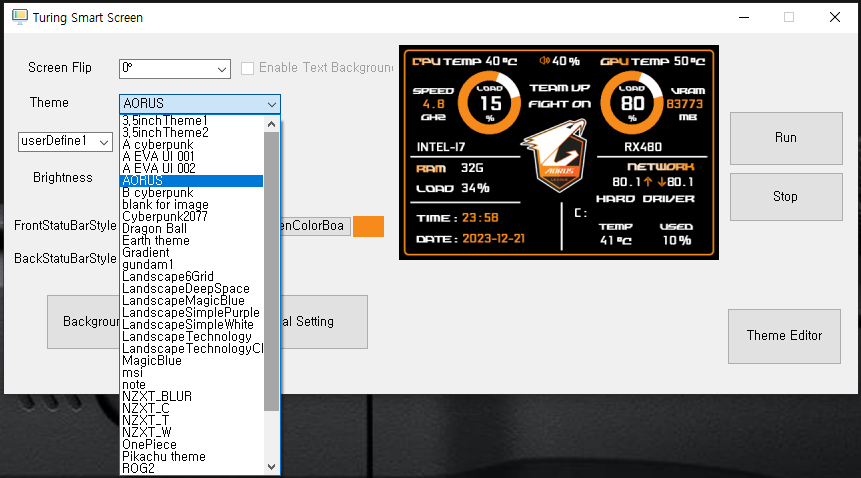Select NZXT_C theme
The height and width of the screenshot is (478, 861).
(191, 408)
